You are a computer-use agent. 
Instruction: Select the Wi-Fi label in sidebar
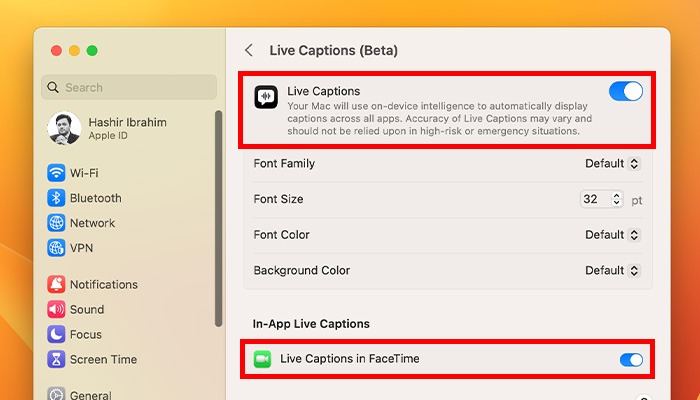[x=84, y=173]
